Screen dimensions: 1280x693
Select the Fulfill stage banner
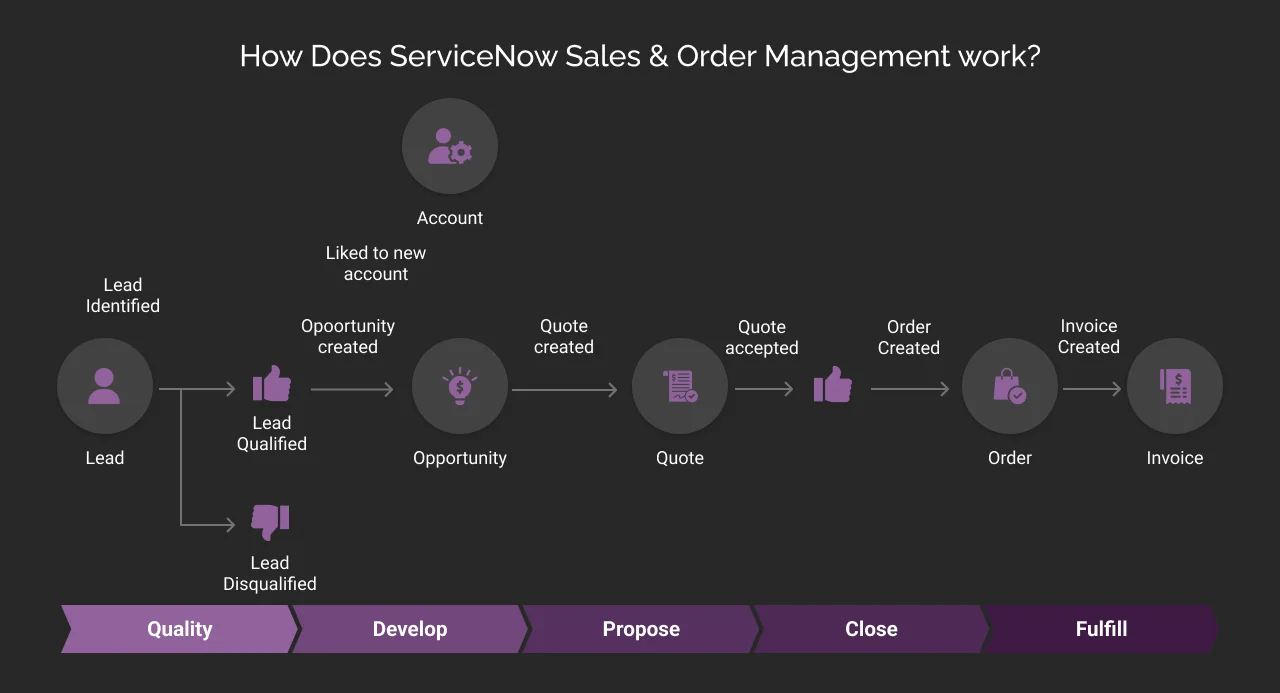[x=1101, y=629]
